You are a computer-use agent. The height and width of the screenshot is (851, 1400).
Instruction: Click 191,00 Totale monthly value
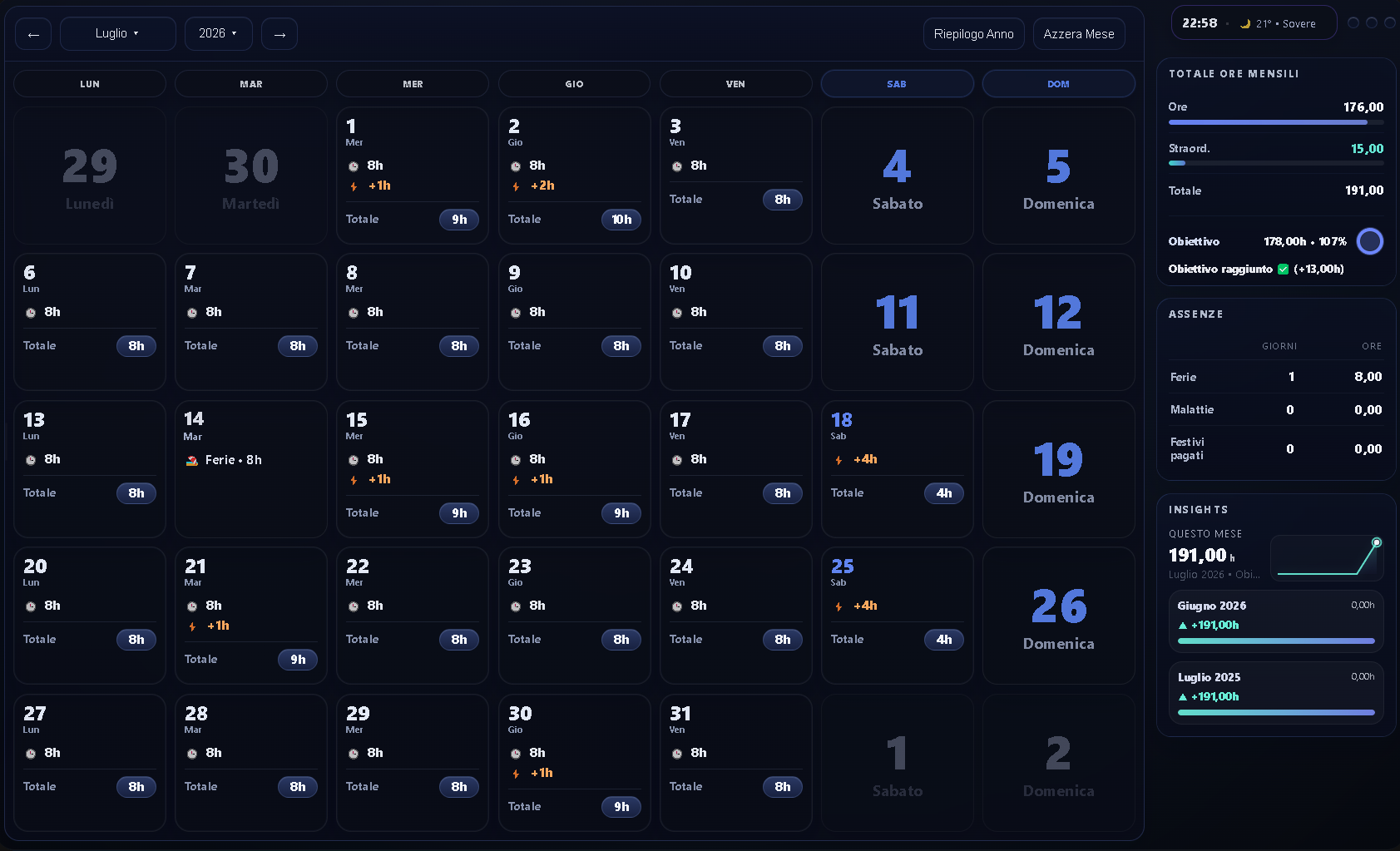(x=1364, y=190)
